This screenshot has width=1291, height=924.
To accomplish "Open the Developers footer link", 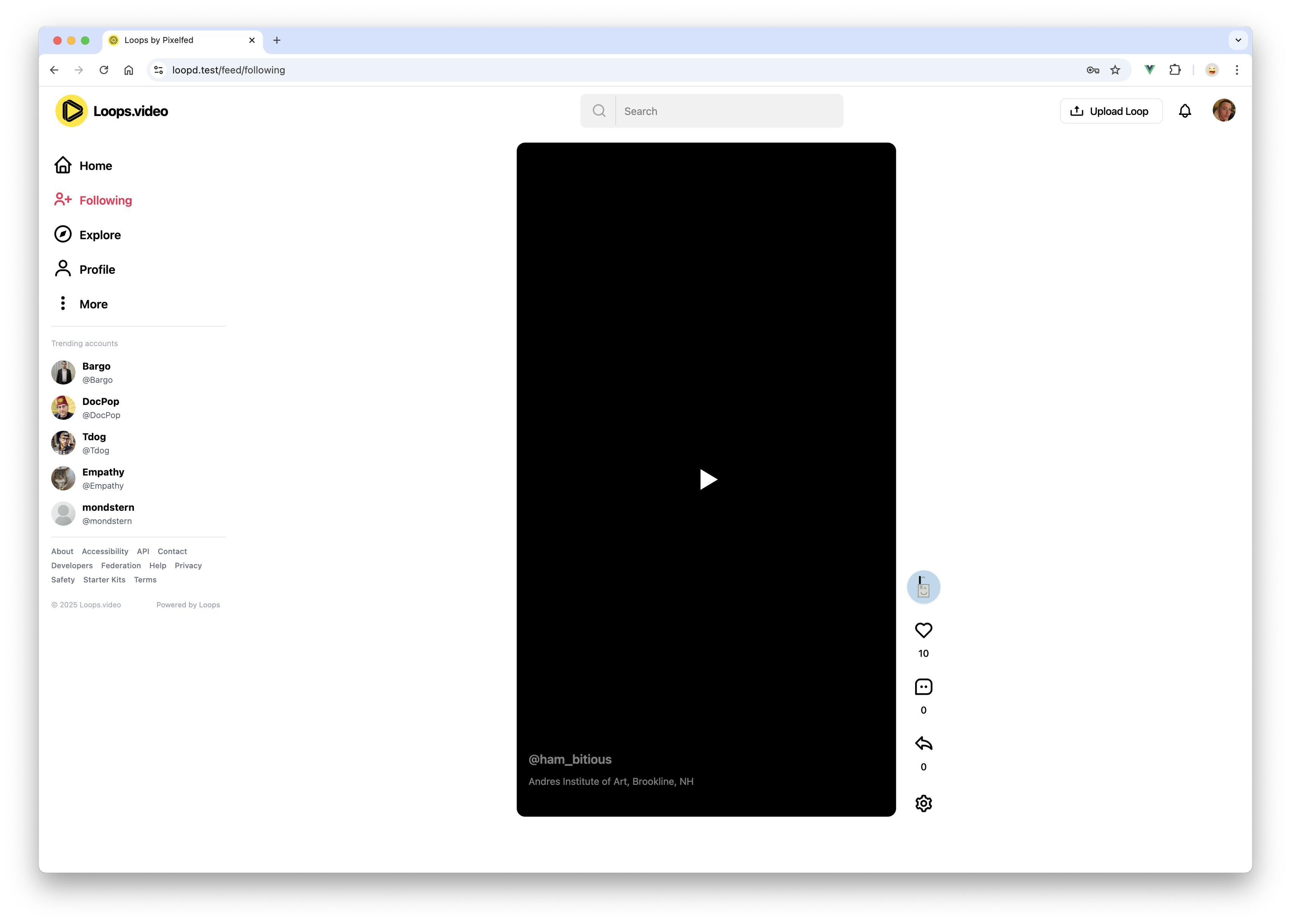I will 72,566.
